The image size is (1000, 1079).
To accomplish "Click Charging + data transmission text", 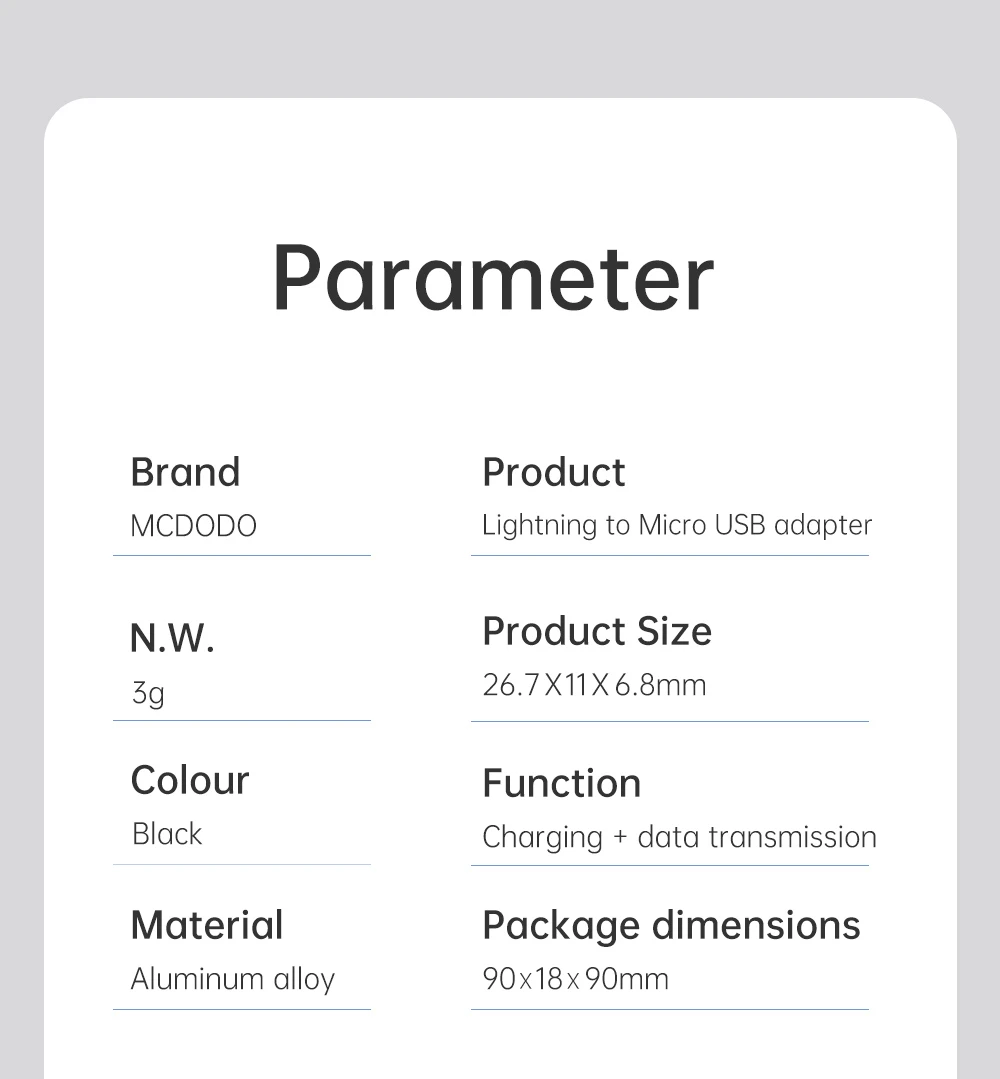I will pos(679,837).
